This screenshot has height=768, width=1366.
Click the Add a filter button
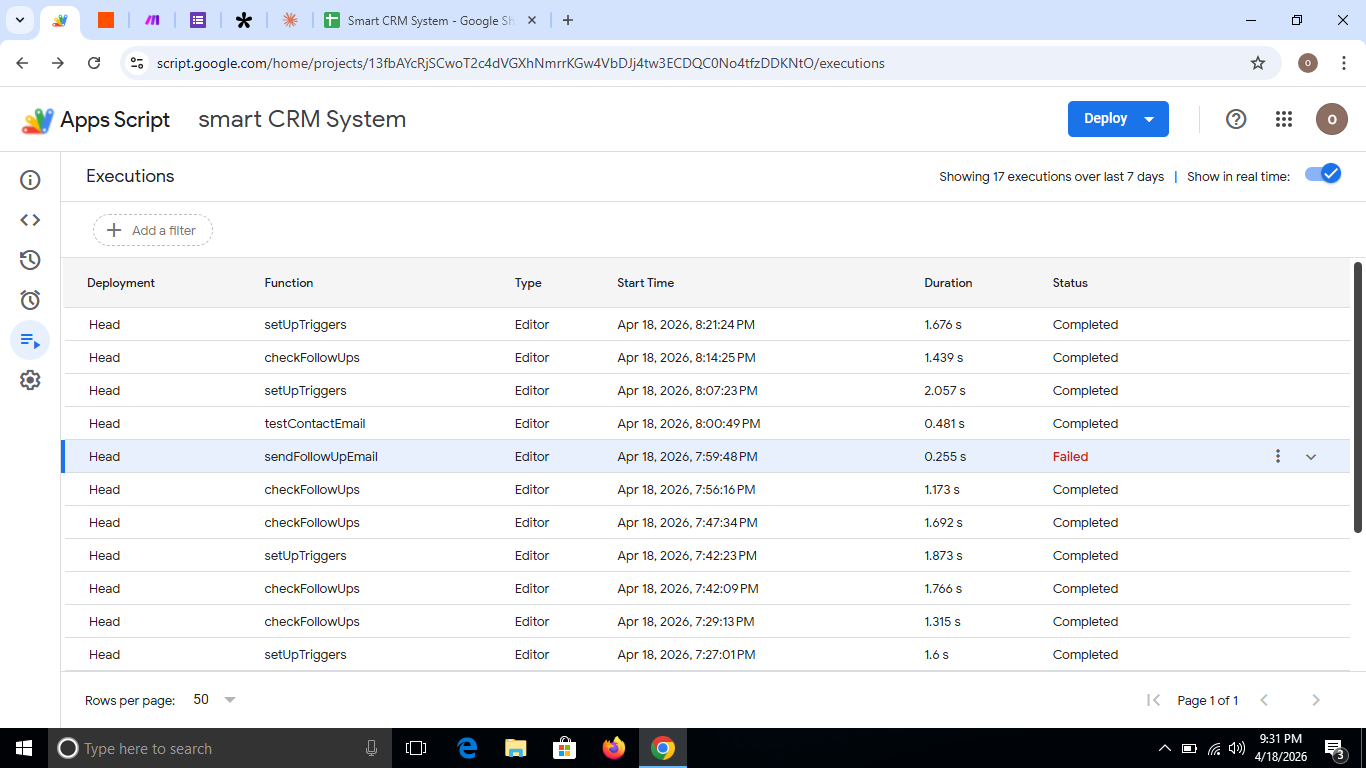pyautogui.click(x=153, y=230)
